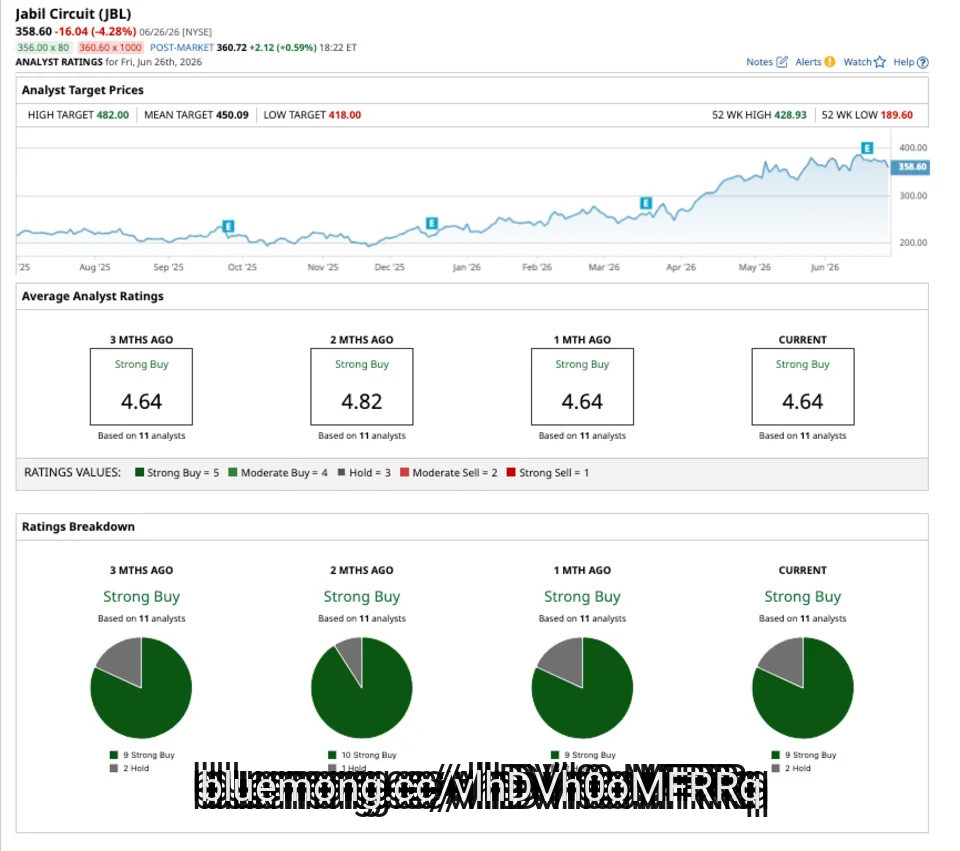Click the 2 MTHS AGO pie chart
The width and height of the screenshot is (960, 851).
[362, 688]
